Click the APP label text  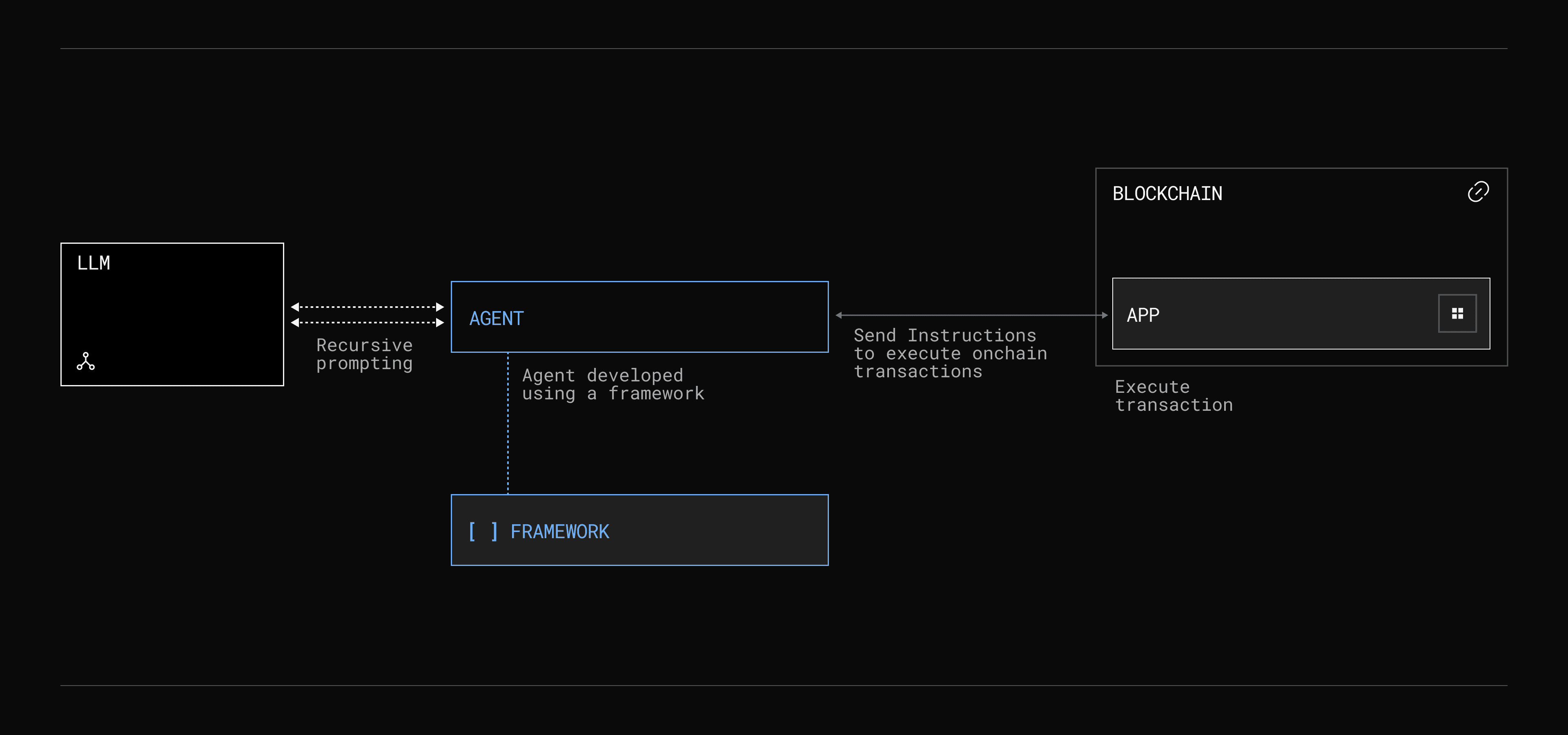pos(1143,314)
